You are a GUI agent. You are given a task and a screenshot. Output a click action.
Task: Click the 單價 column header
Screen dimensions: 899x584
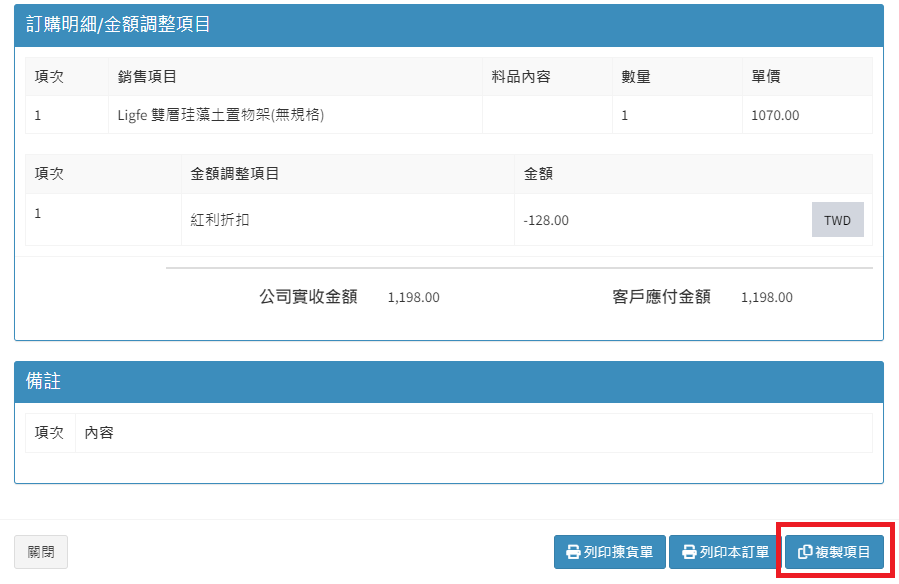click(766, 77)
